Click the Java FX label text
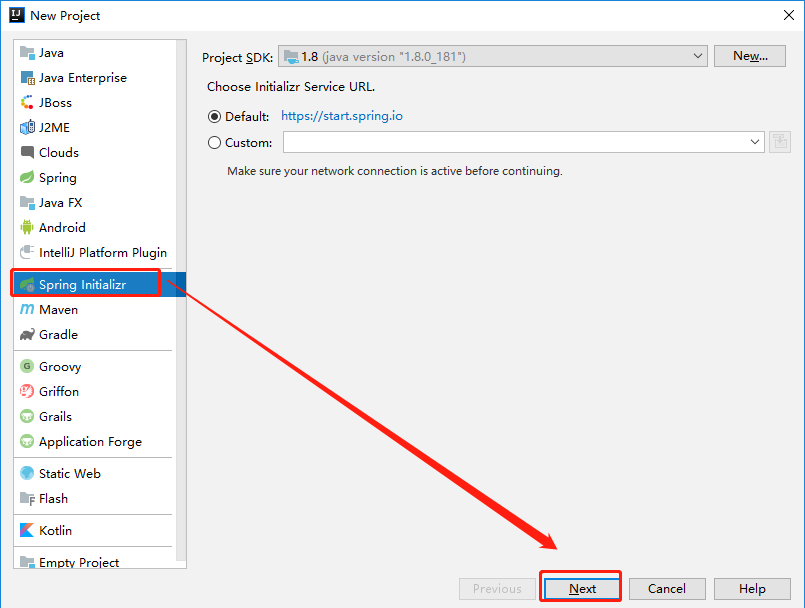This screenshot has width=805, height=608. (x=61, y=202)
